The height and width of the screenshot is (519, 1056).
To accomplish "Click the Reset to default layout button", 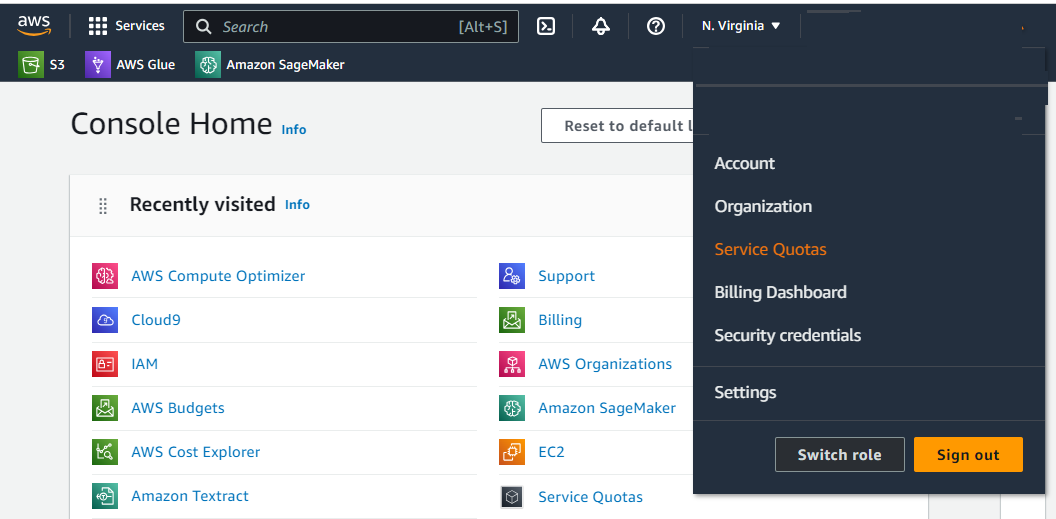I will tap(617, 126).
